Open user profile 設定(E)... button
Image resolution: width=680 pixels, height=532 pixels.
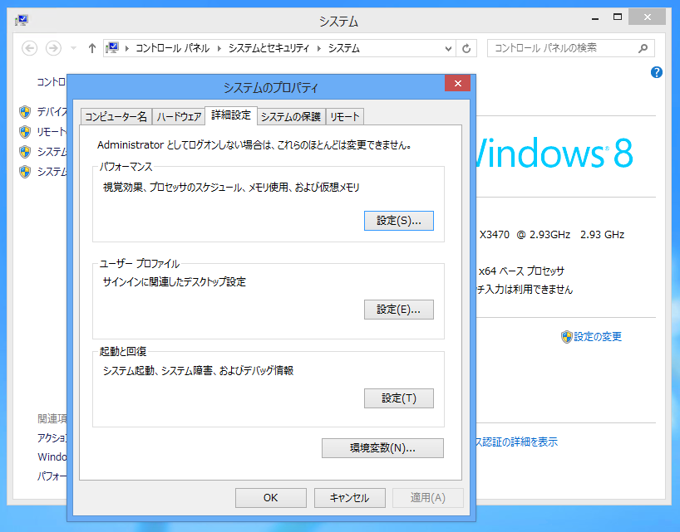[x=399, y=310]
